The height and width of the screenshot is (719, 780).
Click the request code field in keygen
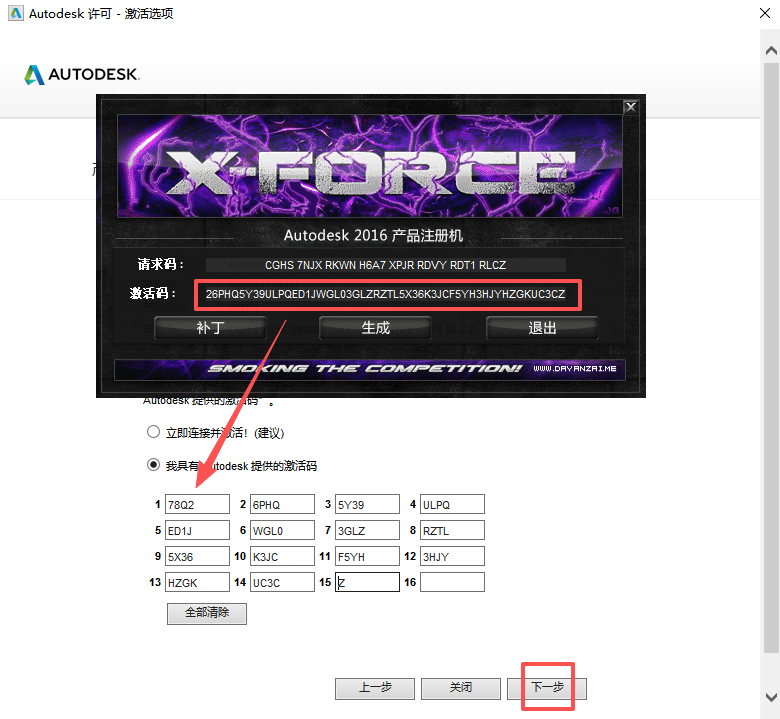click(386, 265)
